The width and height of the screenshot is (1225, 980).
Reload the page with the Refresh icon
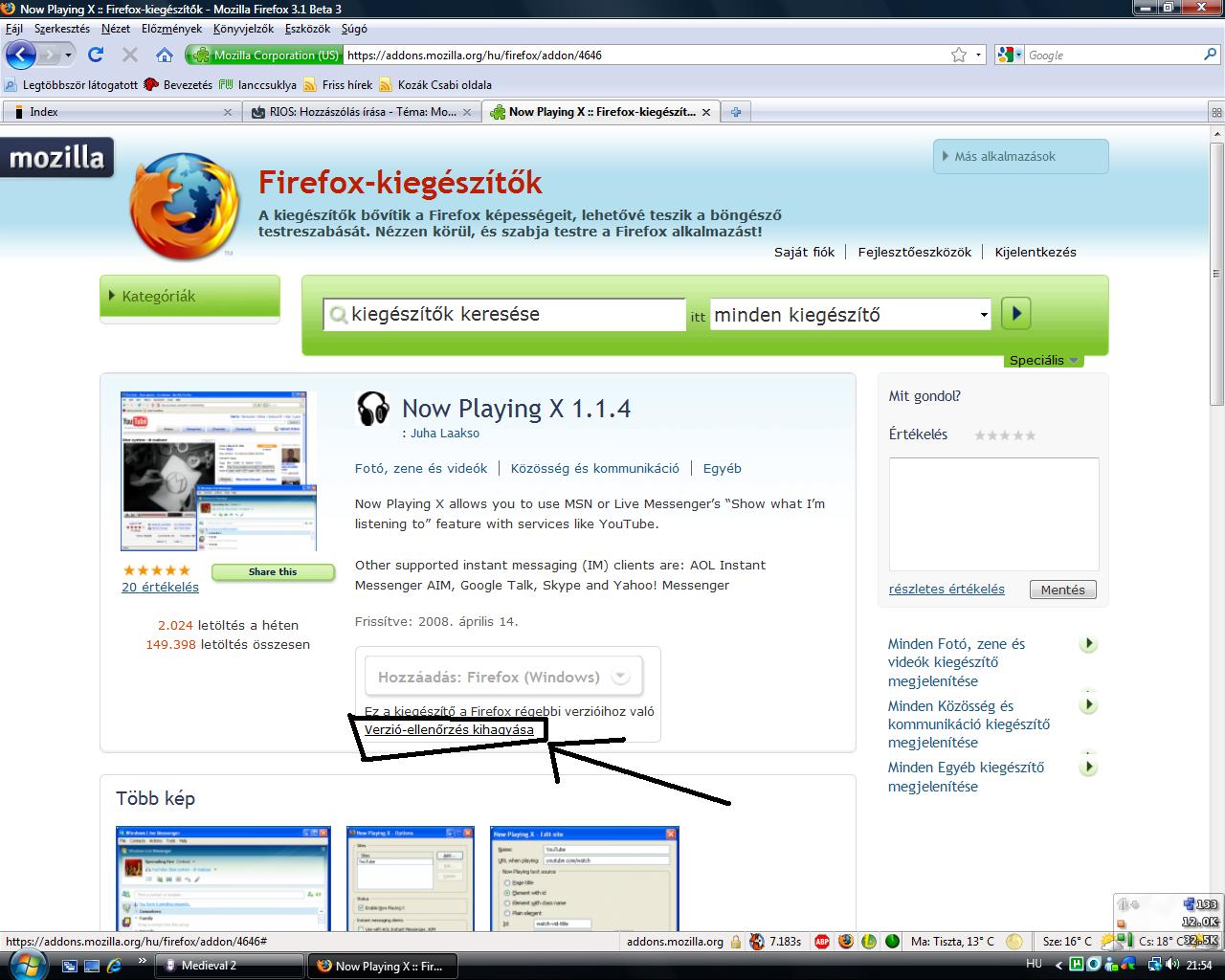pyautogui.click(x=96, y=55)
